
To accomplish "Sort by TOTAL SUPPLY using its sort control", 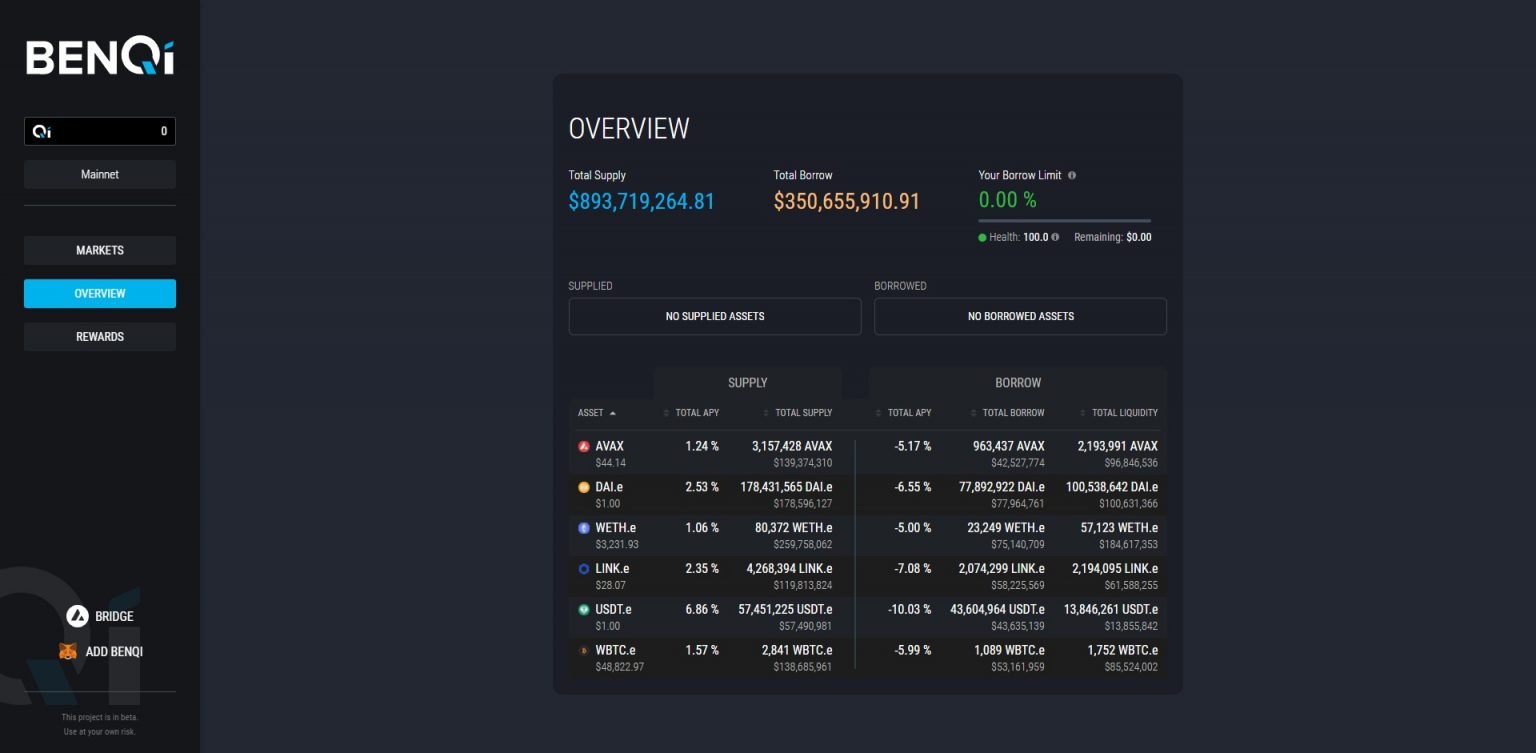I will [x=765, y=412].
